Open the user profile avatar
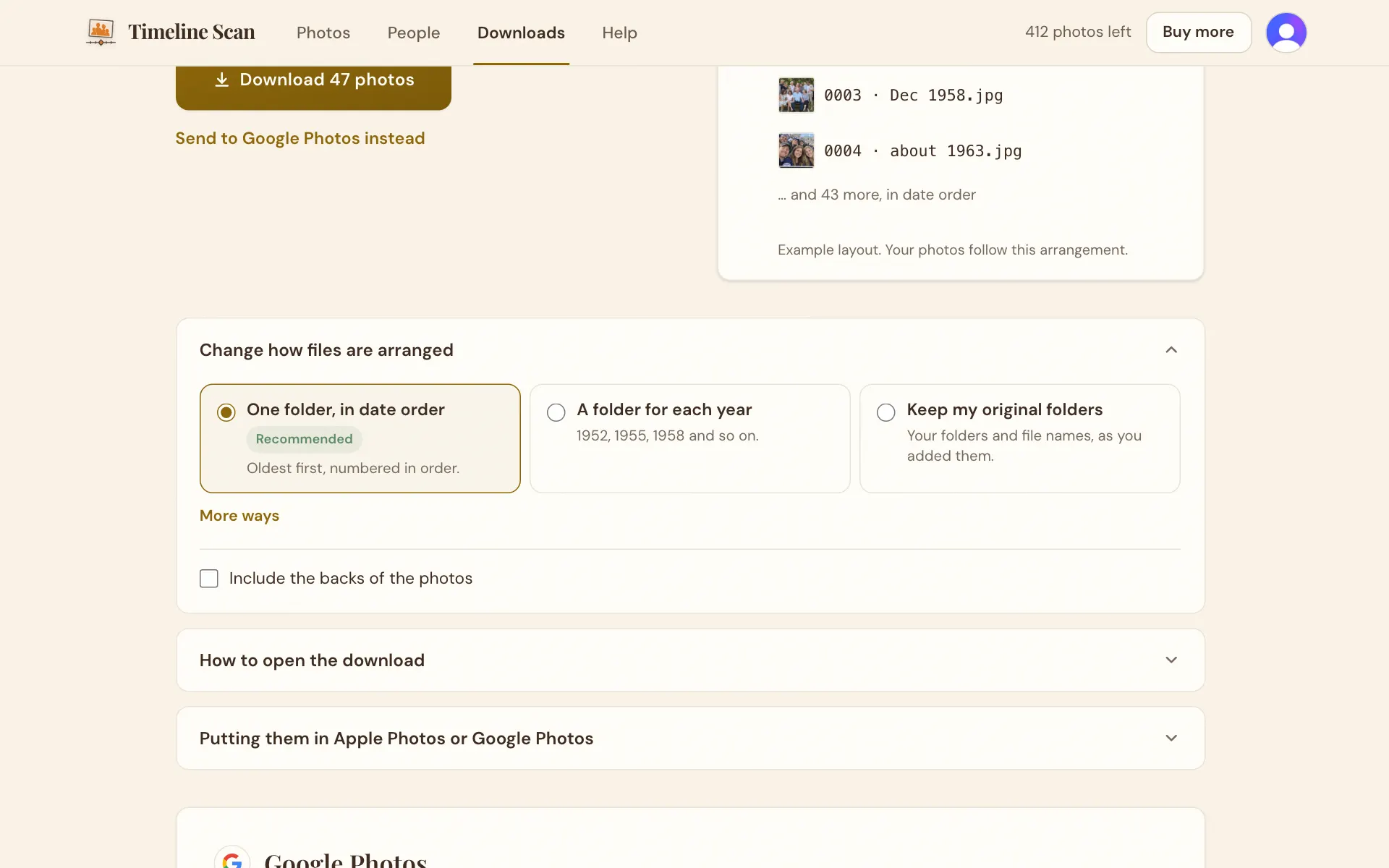Screen dimensions: 1389x868 tap(1286, 33)
